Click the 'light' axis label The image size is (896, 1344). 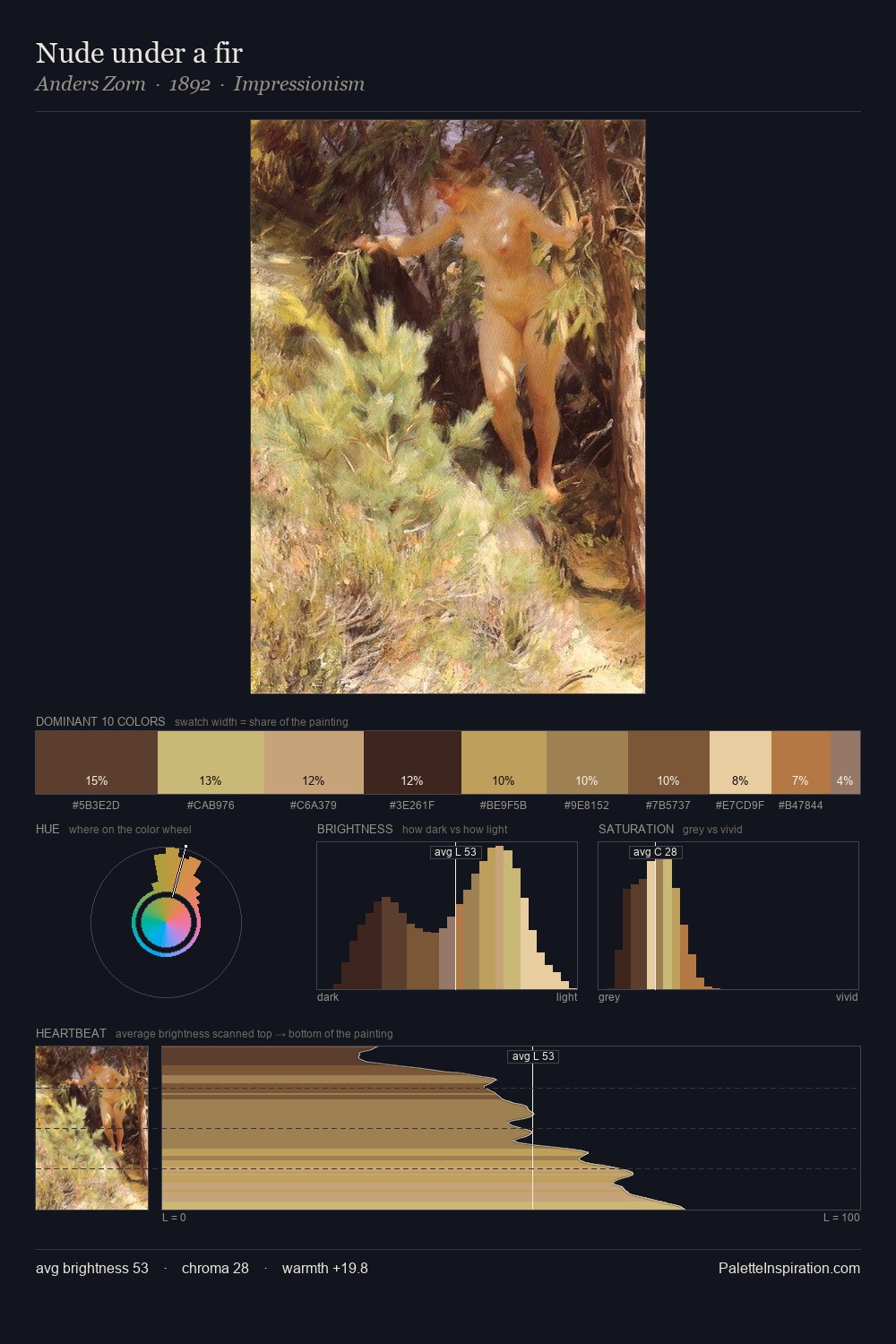[566, 997]
